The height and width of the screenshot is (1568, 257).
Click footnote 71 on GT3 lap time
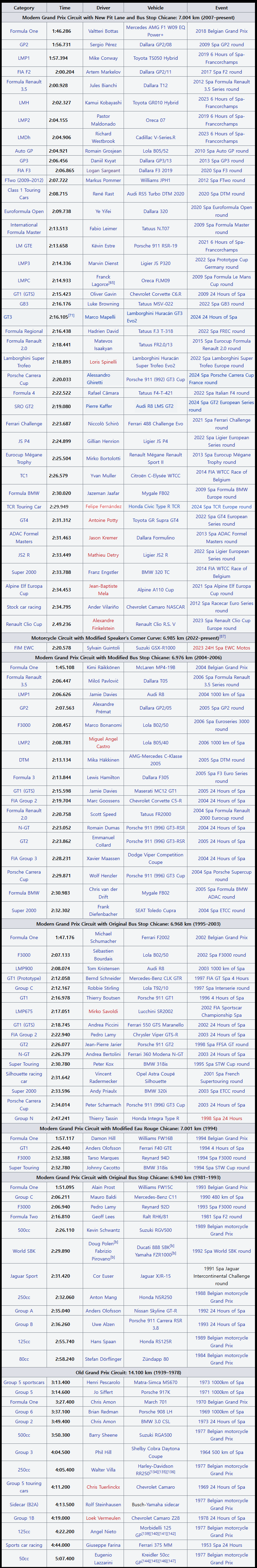pos(71,315)
